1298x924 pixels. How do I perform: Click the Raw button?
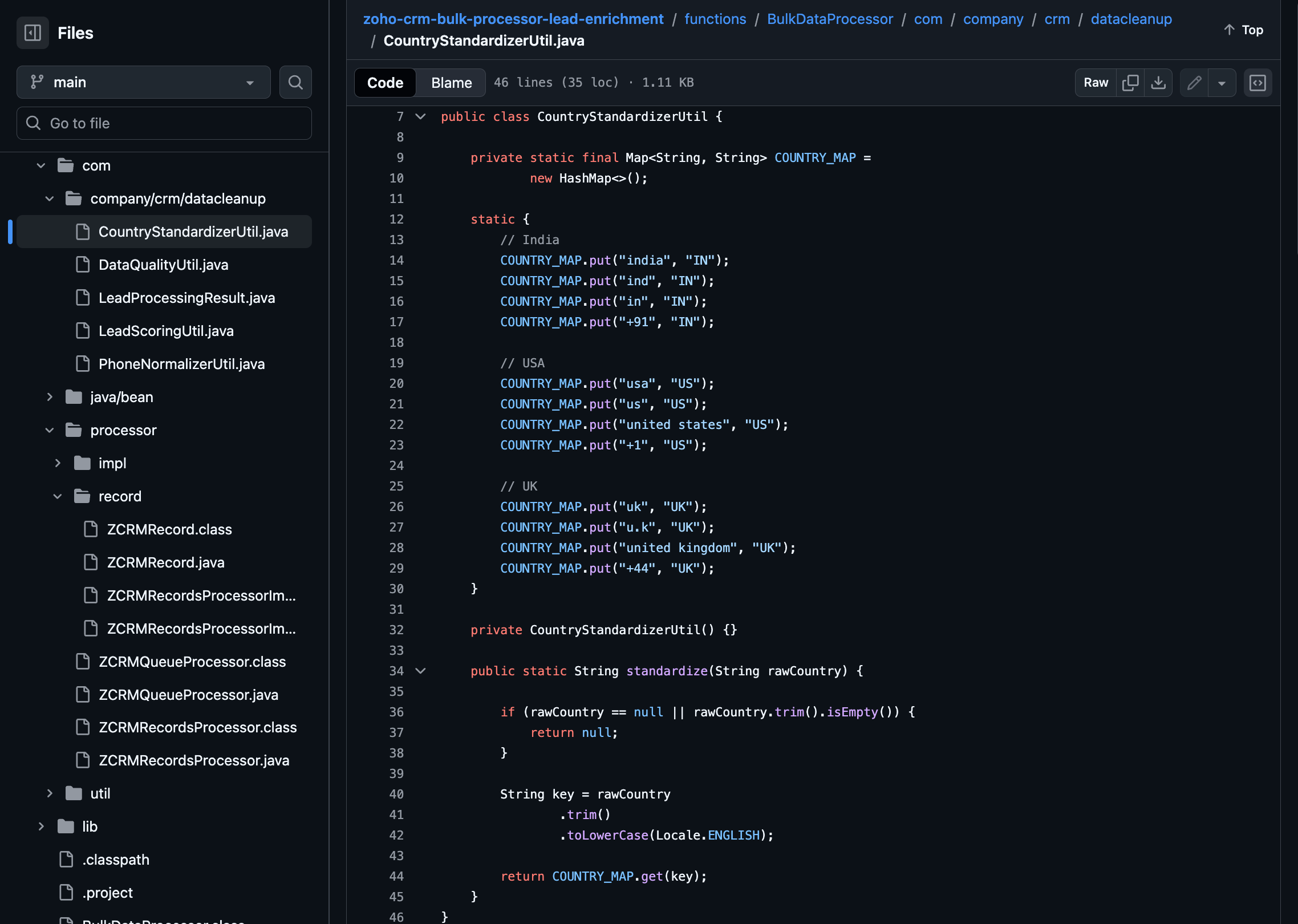coord(1096,83)
